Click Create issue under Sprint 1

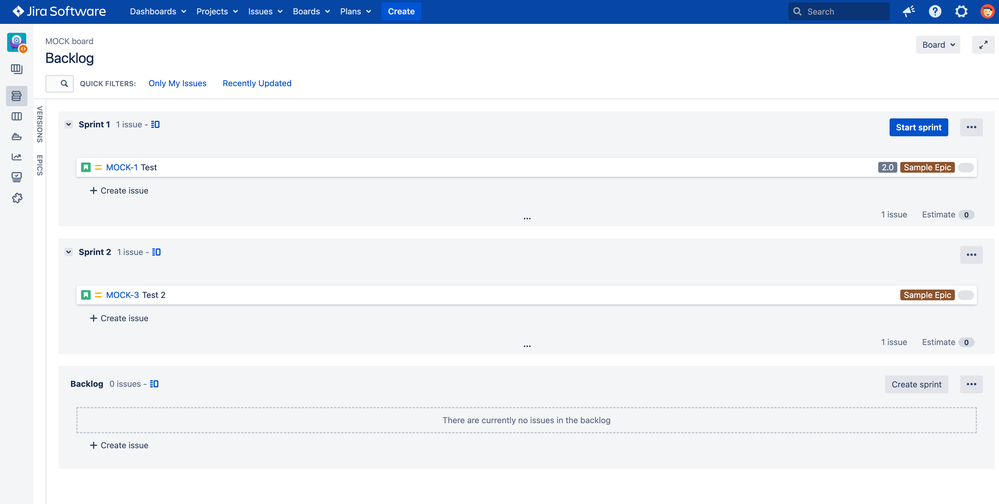click(x=119, y=191)
